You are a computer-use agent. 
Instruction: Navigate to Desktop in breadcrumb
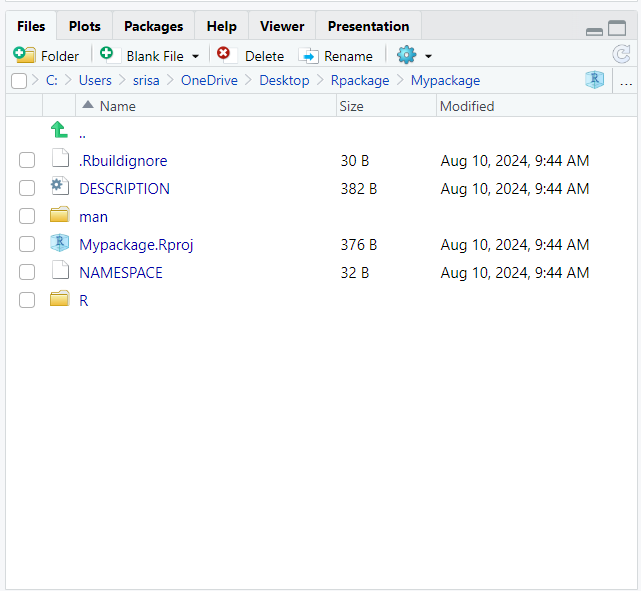tap(284, 81)
